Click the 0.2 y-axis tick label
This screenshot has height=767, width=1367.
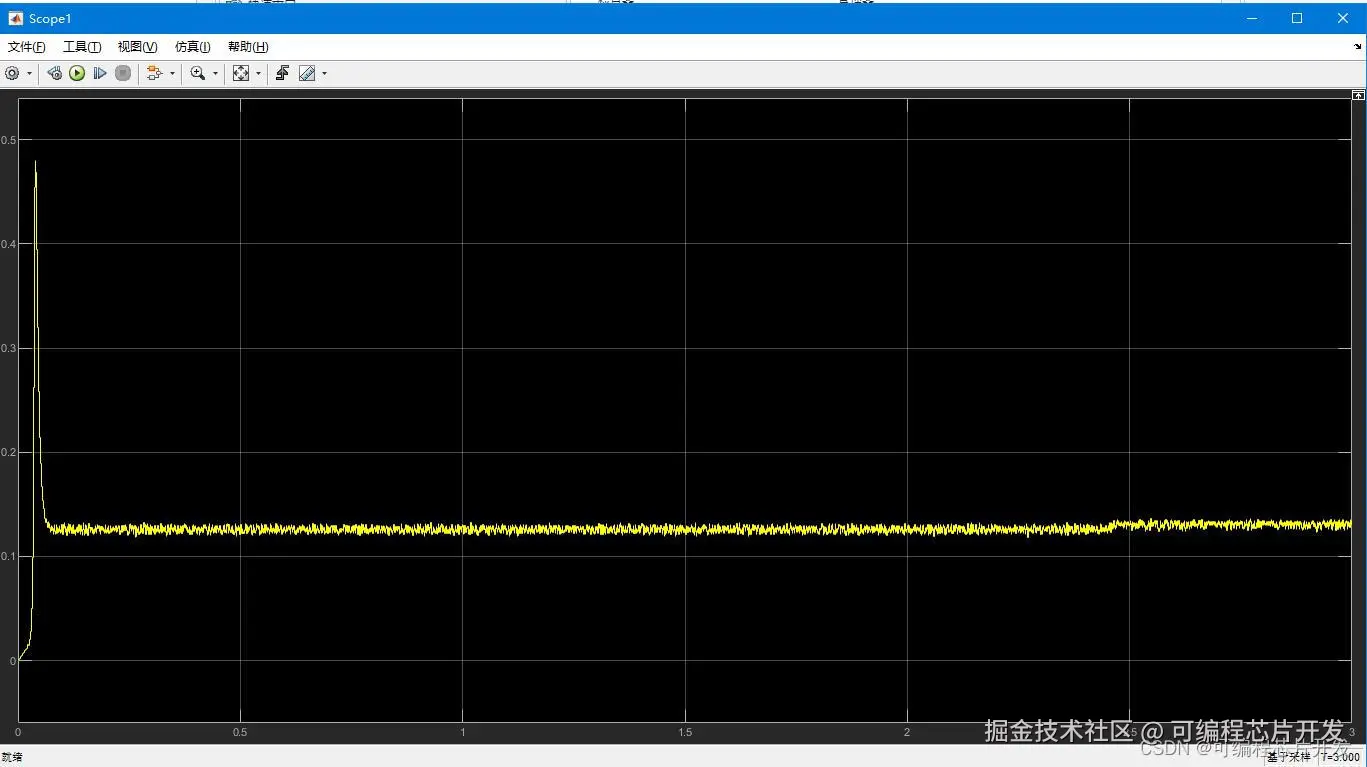click(x=9, y=452)
